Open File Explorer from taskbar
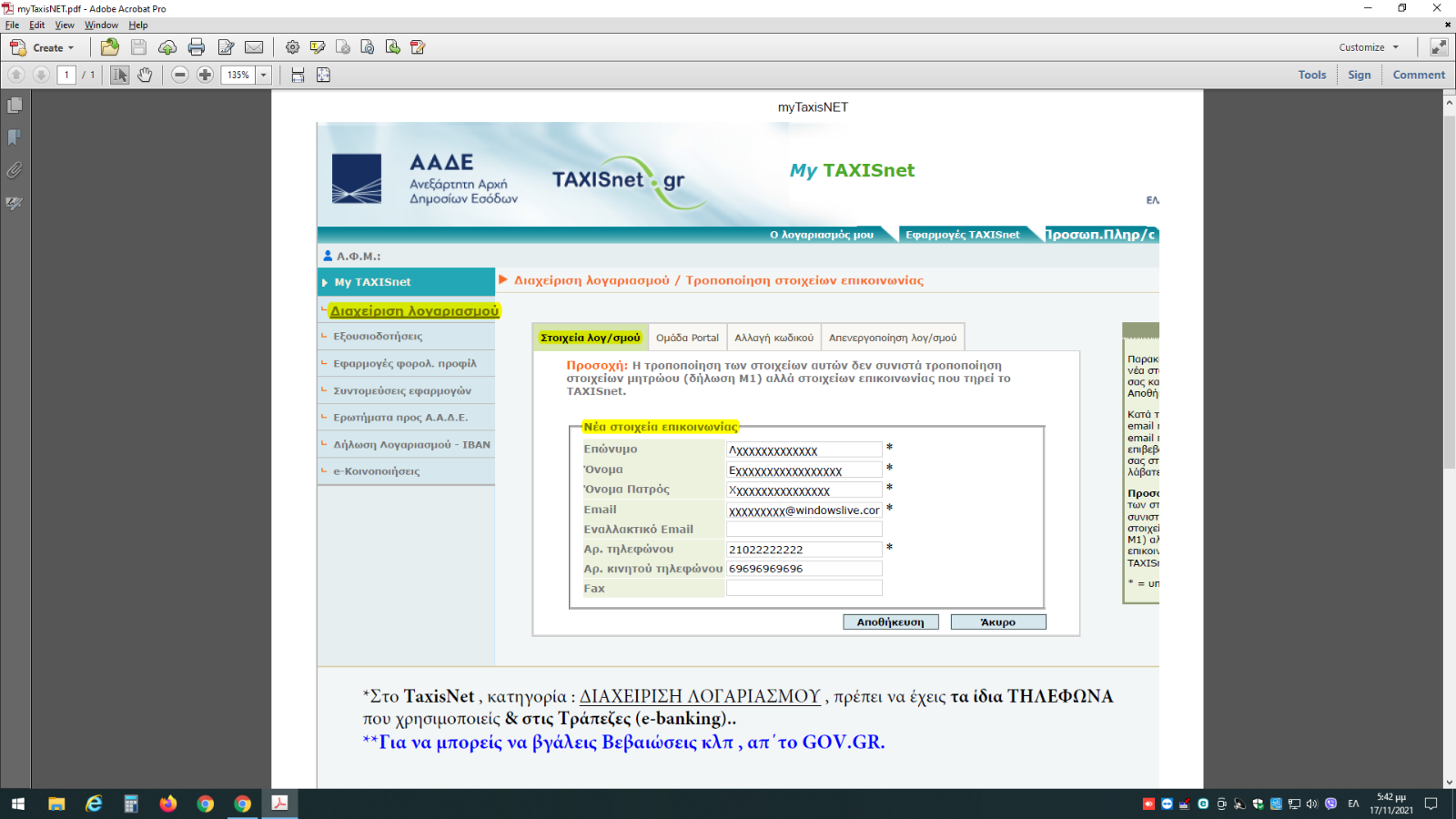 56,804
